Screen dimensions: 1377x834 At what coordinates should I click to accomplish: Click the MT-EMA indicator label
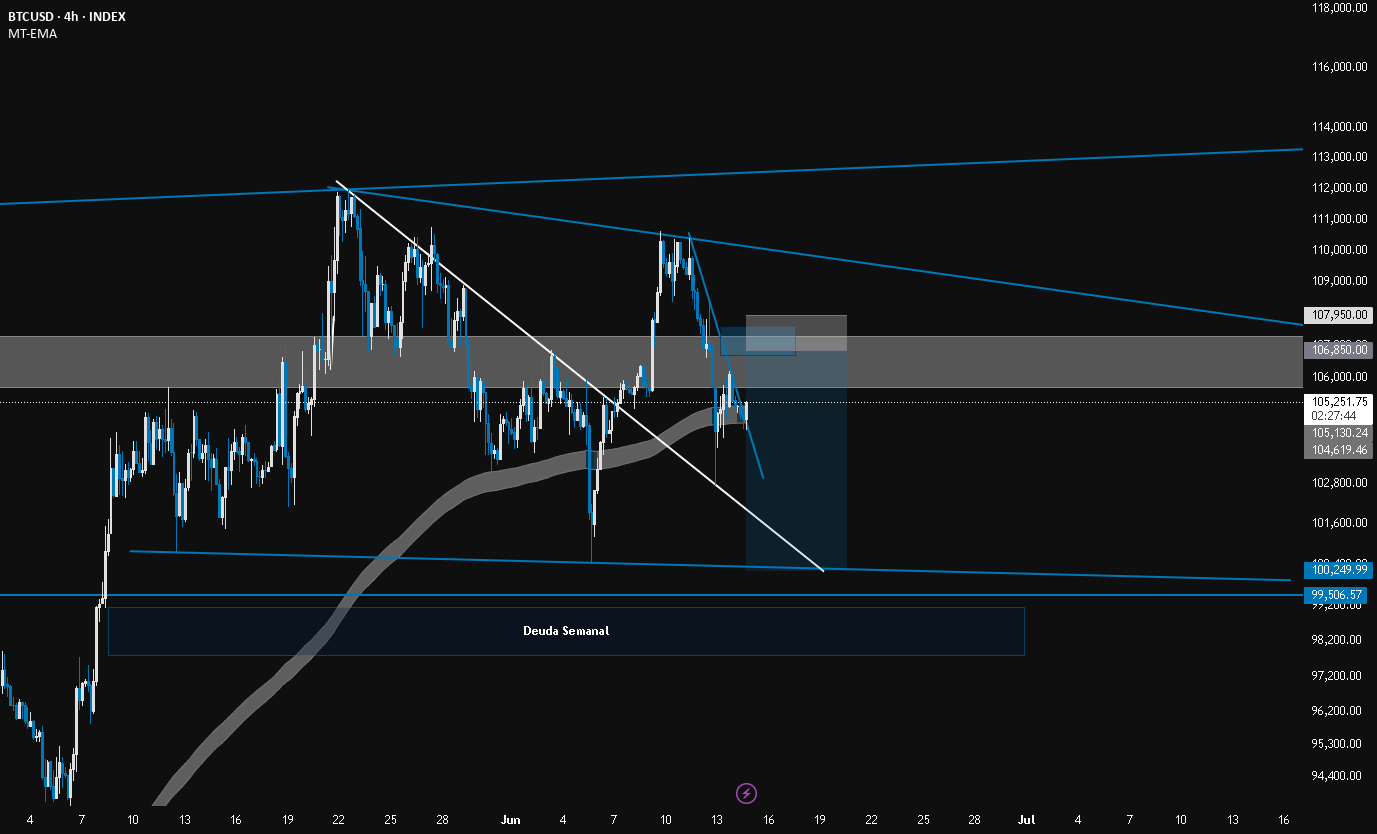coord(31,34)
